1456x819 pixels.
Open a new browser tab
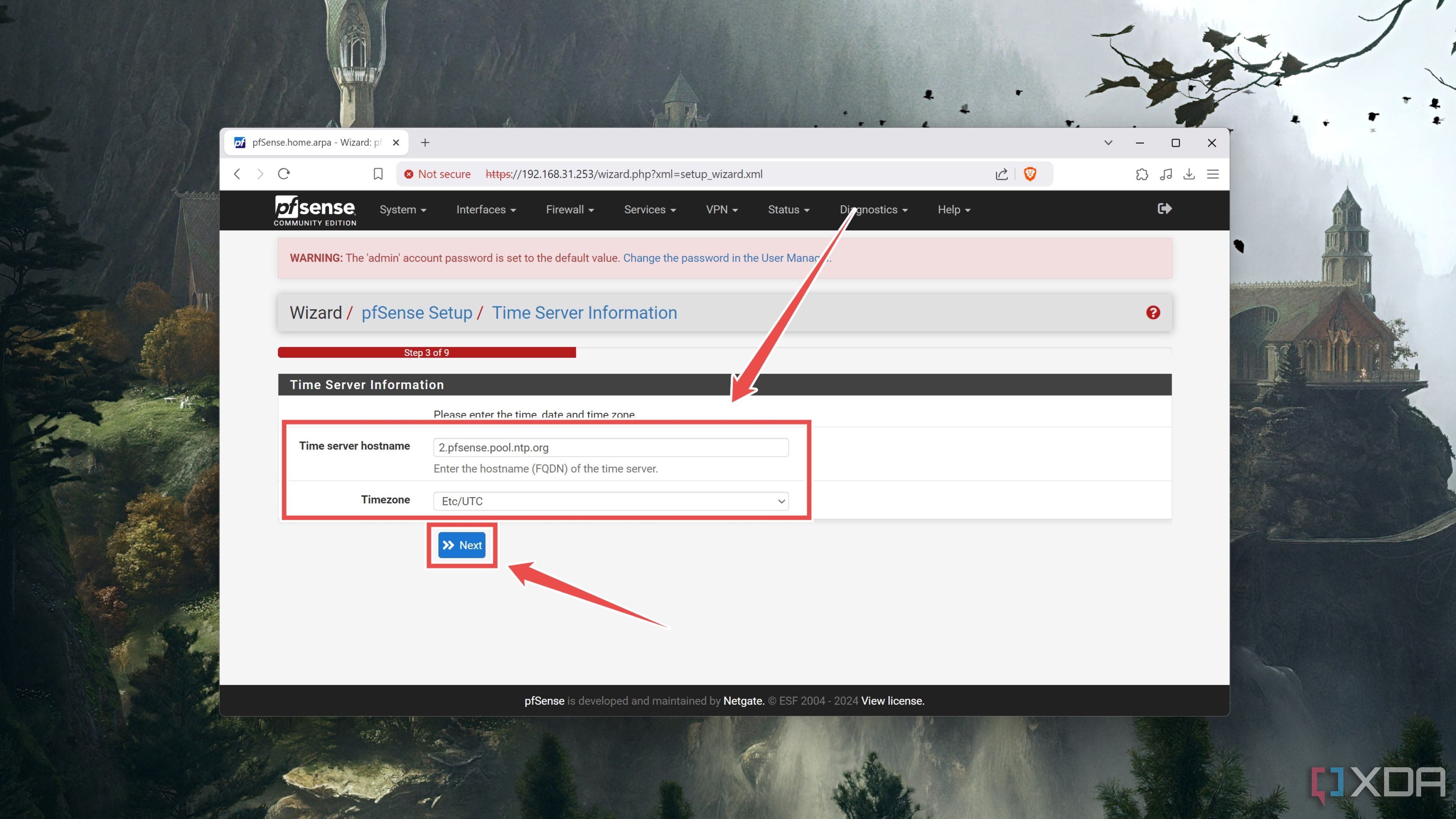pos(425,143)
